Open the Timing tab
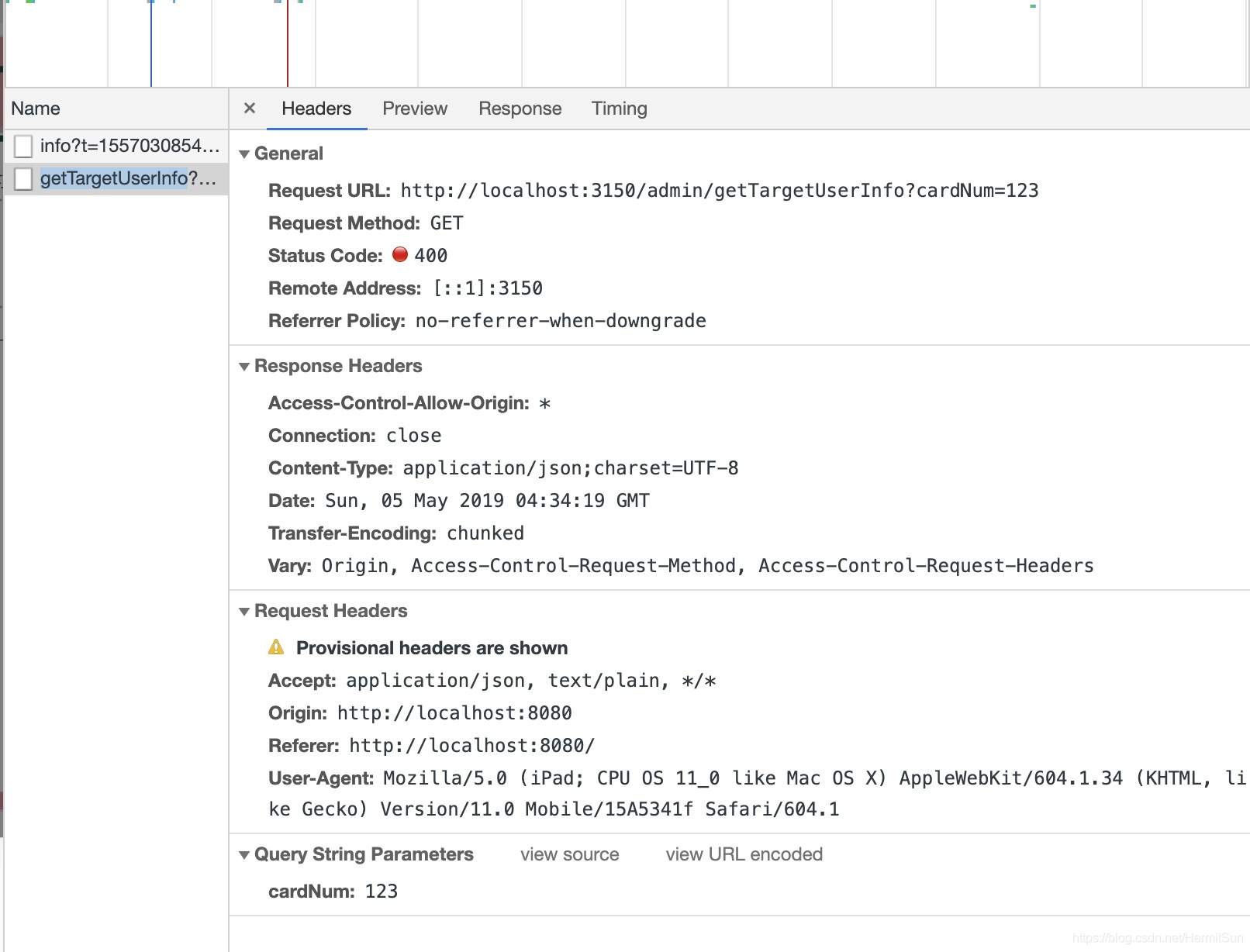Image resolution: width=1250 pixels, height=952 pixels. [619, 109]
